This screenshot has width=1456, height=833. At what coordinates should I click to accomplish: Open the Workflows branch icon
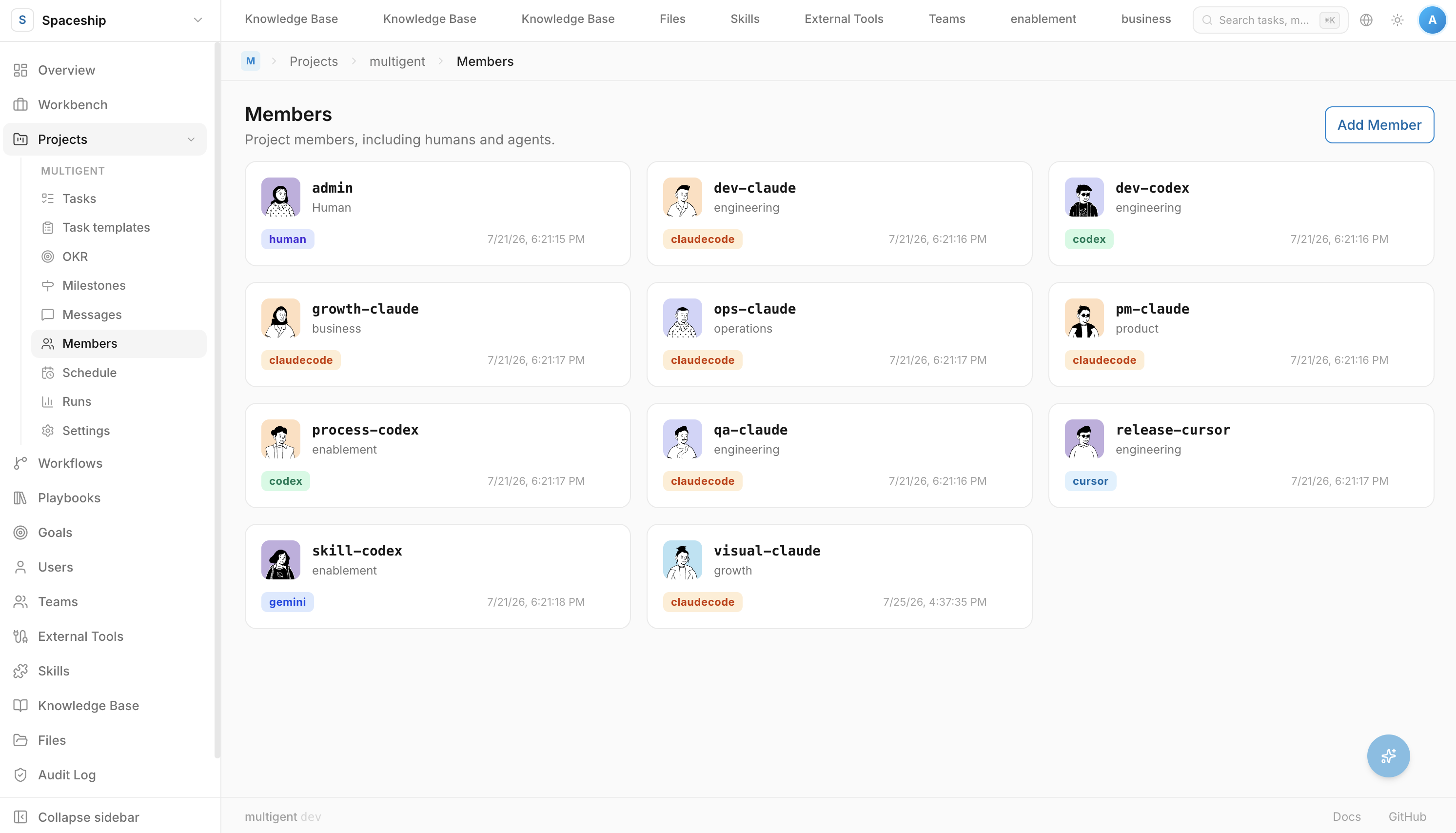click(20, 463)
